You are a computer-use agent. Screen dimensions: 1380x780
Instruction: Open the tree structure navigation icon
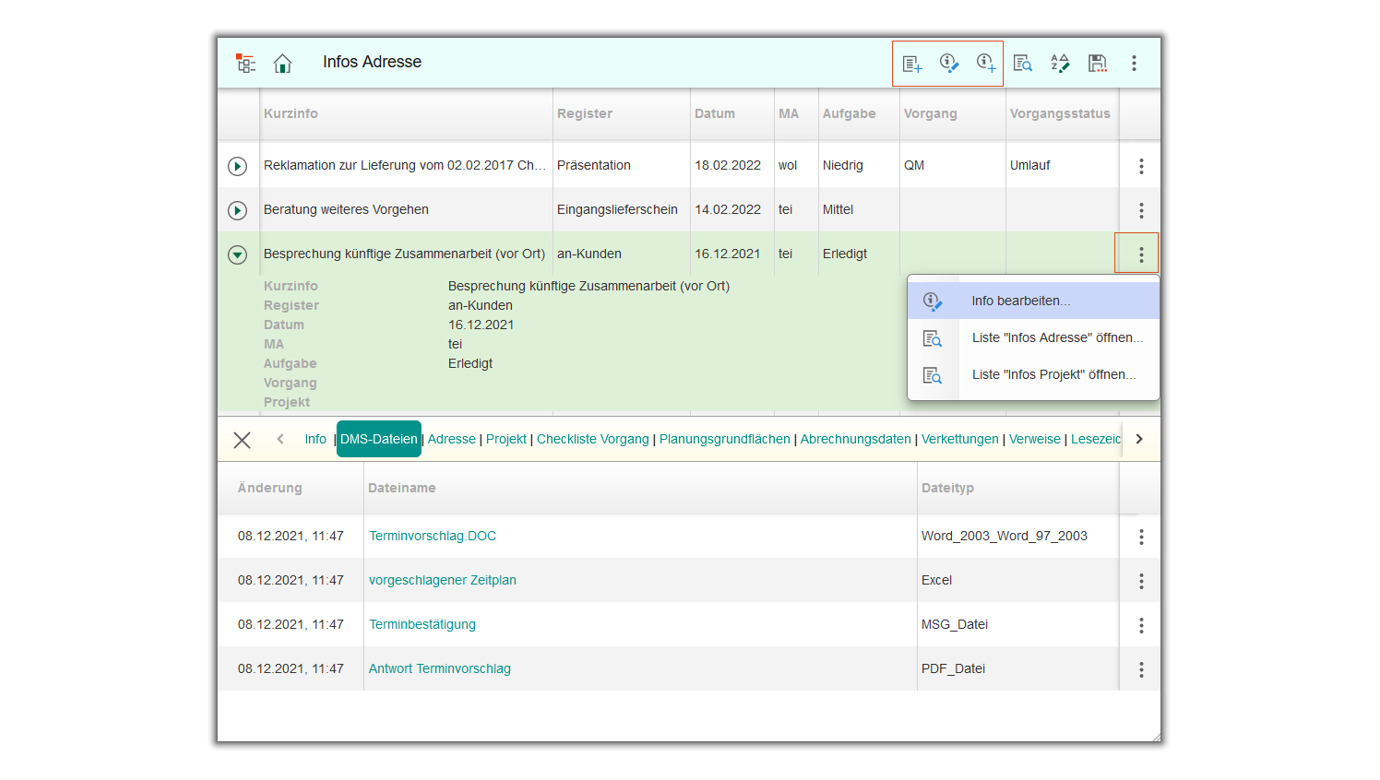(x=245, y=63)
